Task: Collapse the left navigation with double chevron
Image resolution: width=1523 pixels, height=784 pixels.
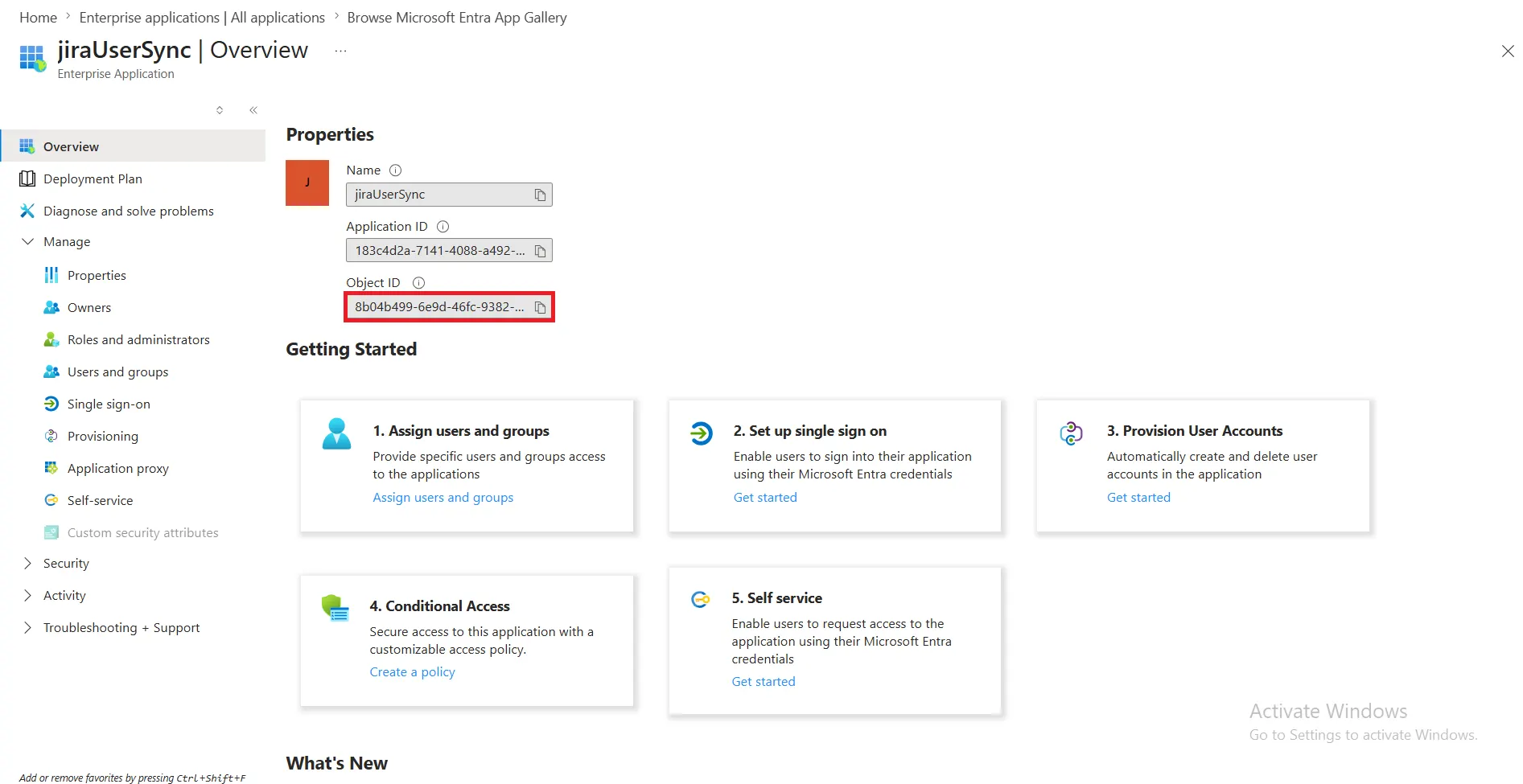Action: pos(253,110)
